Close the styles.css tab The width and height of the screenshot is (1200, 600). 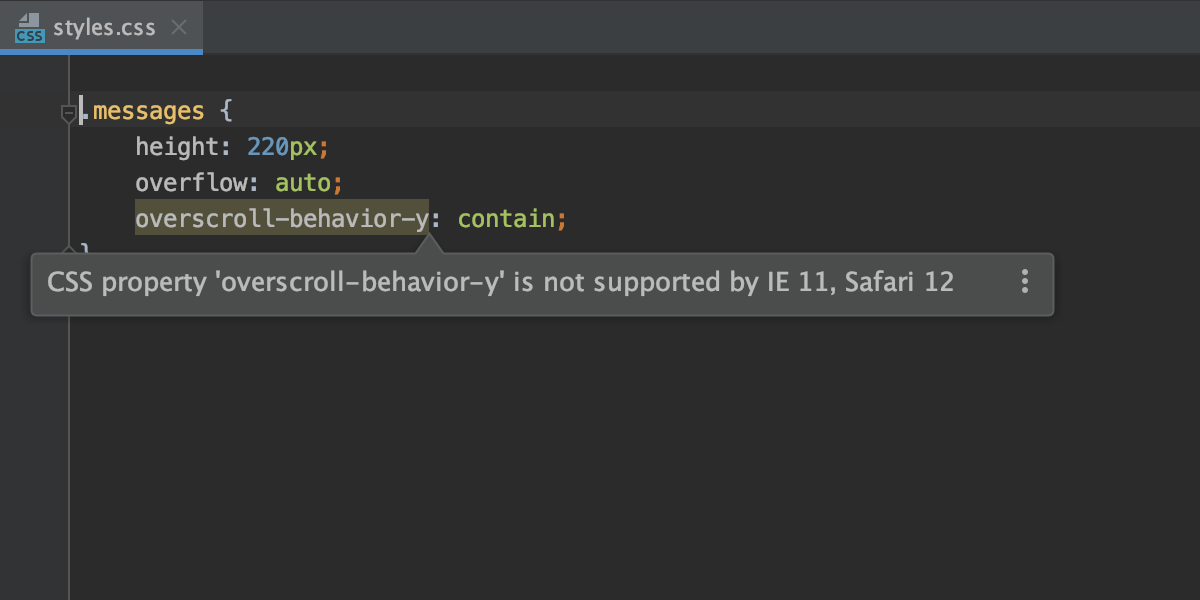177,28
